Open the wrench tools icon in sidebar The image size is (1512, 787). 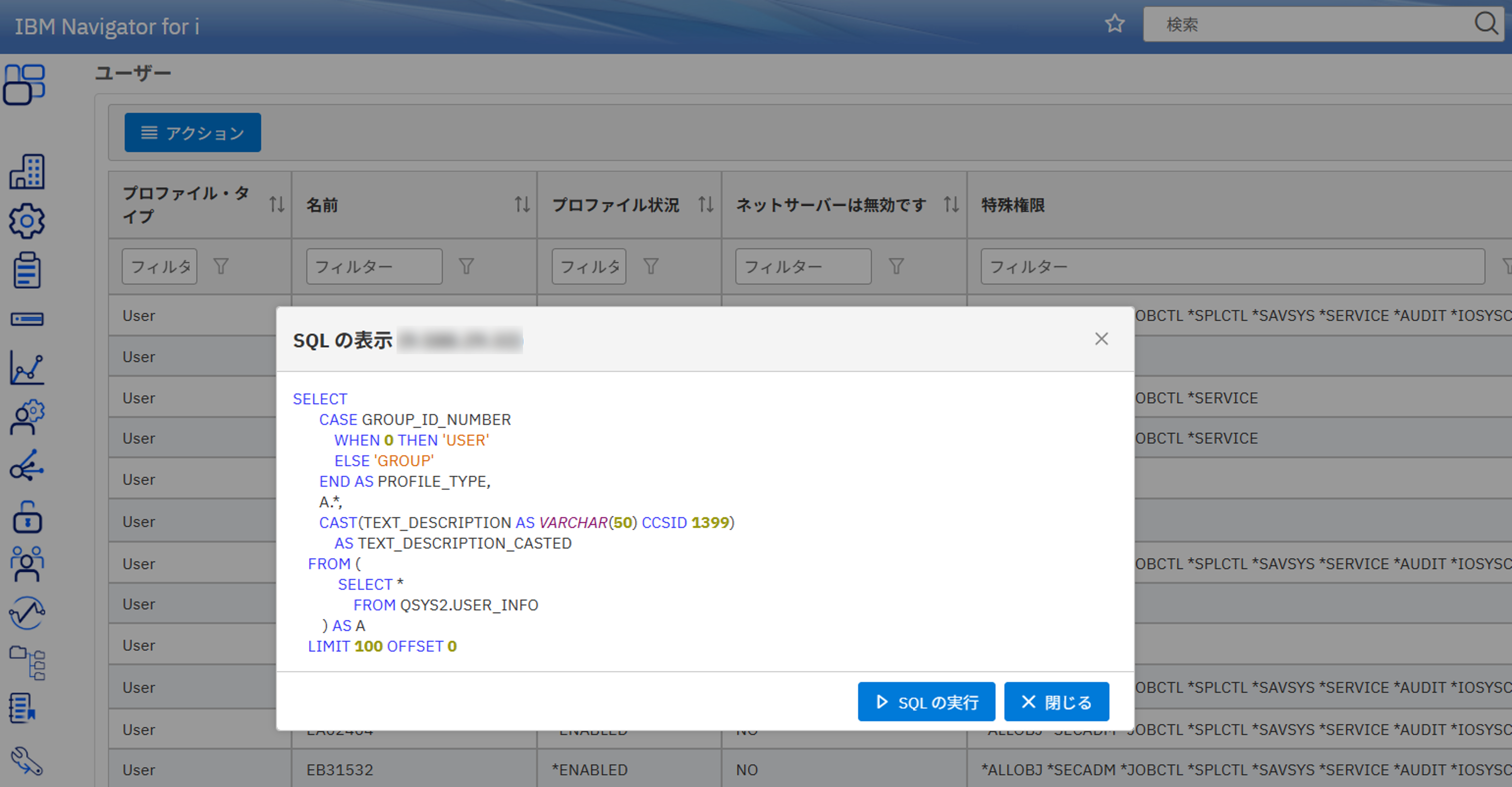coord(26,760)
